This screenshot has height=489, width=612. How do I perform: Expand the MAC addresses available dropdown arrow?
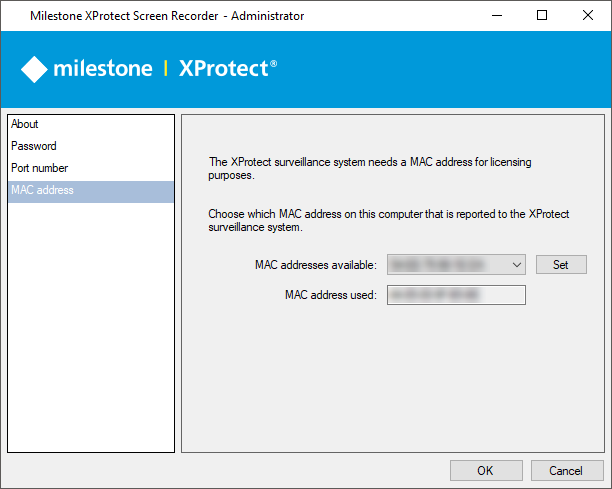coord(516,265)
